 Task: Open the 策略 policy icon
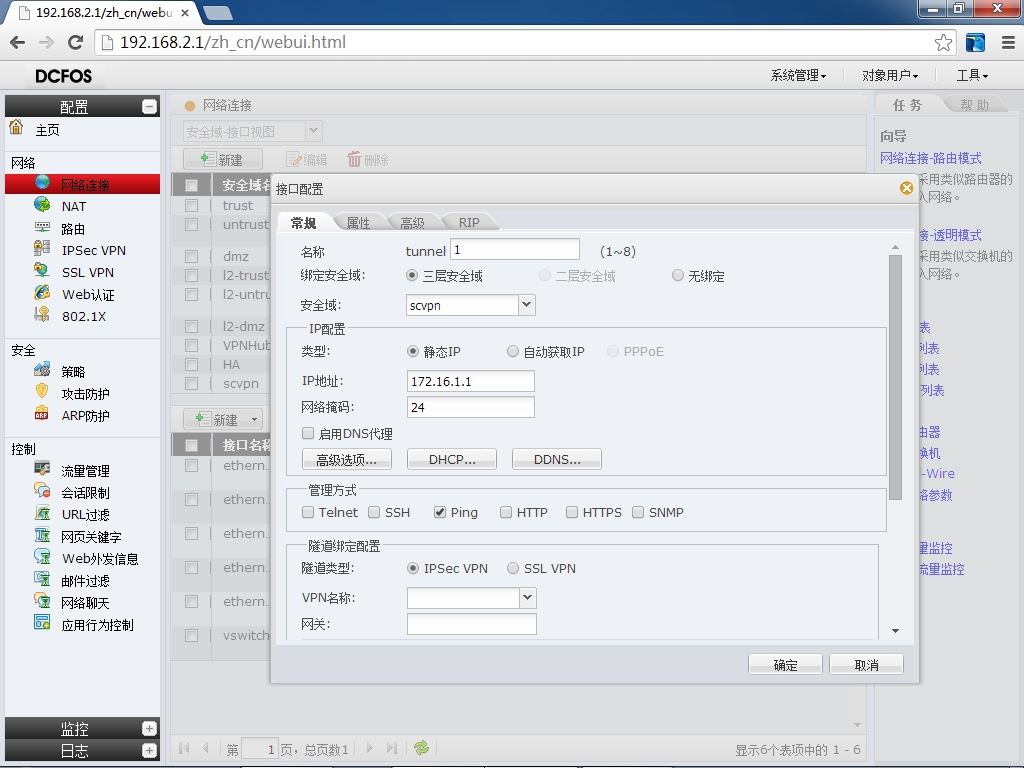pyautogui.click(x=42, y=370)
